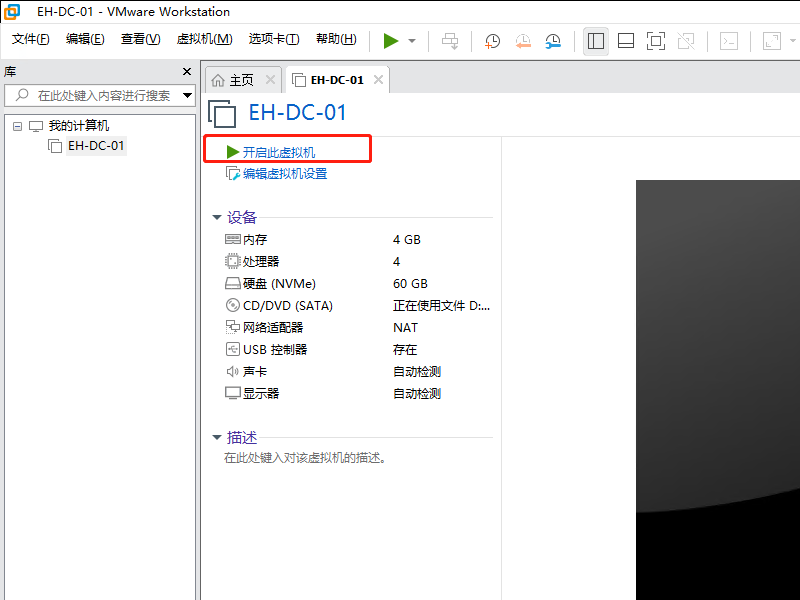Collapse the 描述 section triangle
This screenshot has height=600, width=800.
217,437
